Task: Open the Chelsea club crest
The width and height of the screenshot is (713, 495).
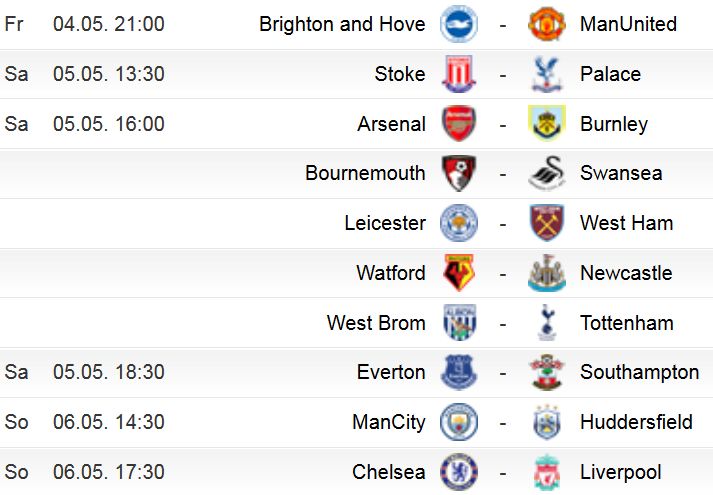Action: click(x=459, y=472)
